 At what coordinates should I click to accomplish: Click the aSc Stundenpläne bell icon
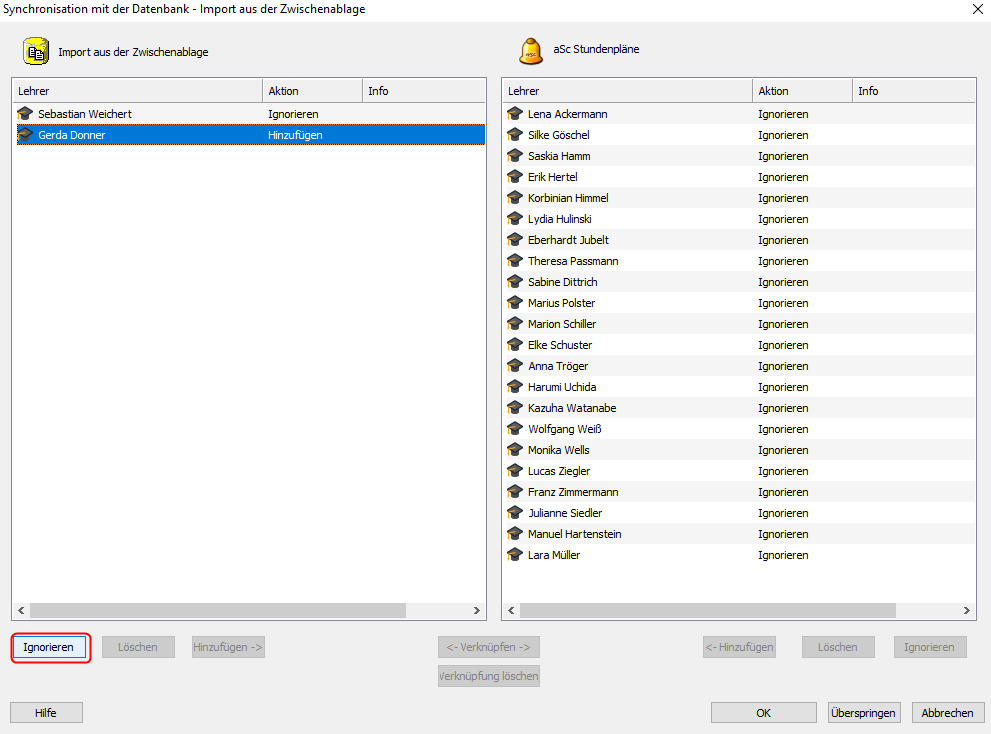[530, 51]
